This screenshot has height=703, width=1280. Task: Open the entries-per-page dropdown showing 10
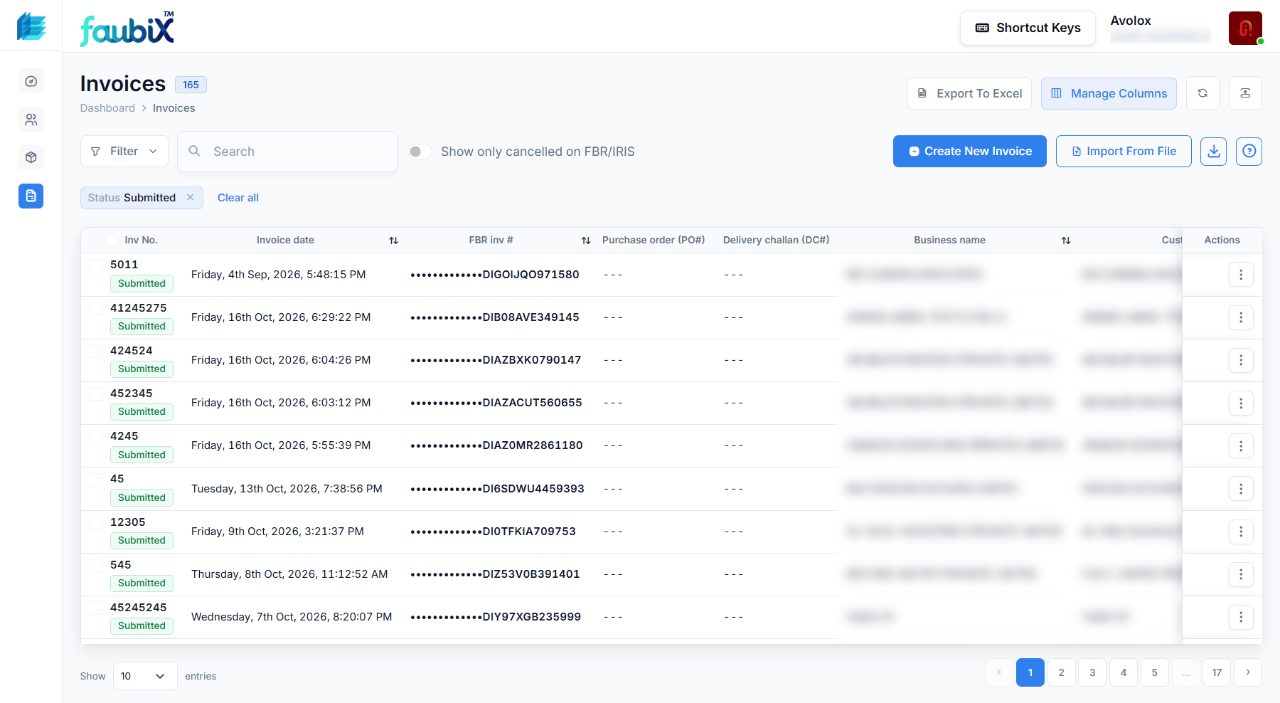(145, 676)
